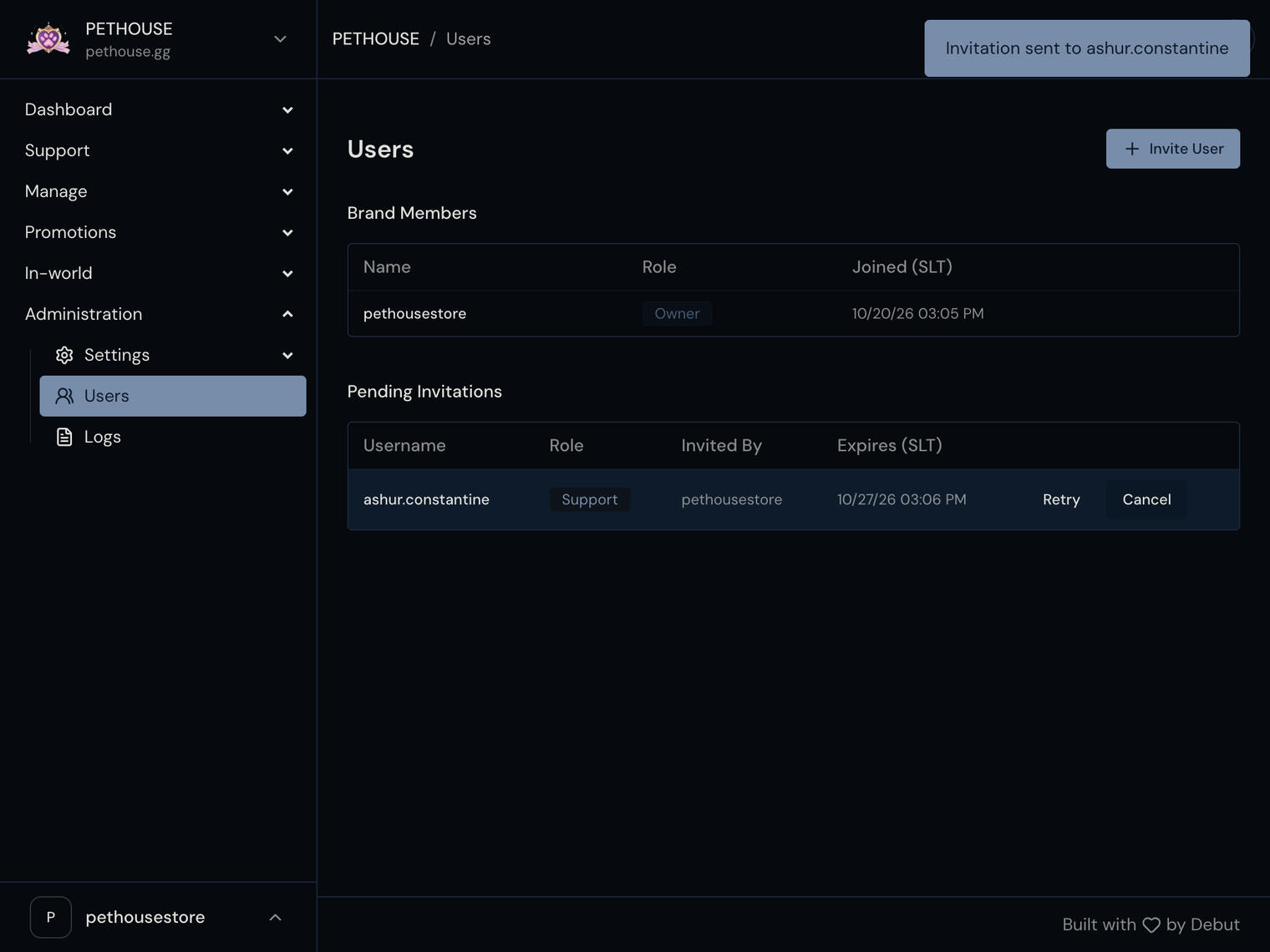Click PETHOUSE in the breadcrumb
Viewport: 1270px width, 952px height.
pyautogui.click(x=376, y=39)
